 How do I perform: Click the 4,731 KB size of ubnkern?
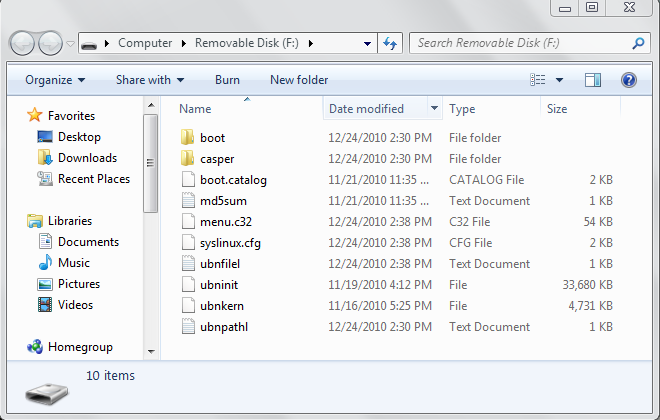(591, 306)
